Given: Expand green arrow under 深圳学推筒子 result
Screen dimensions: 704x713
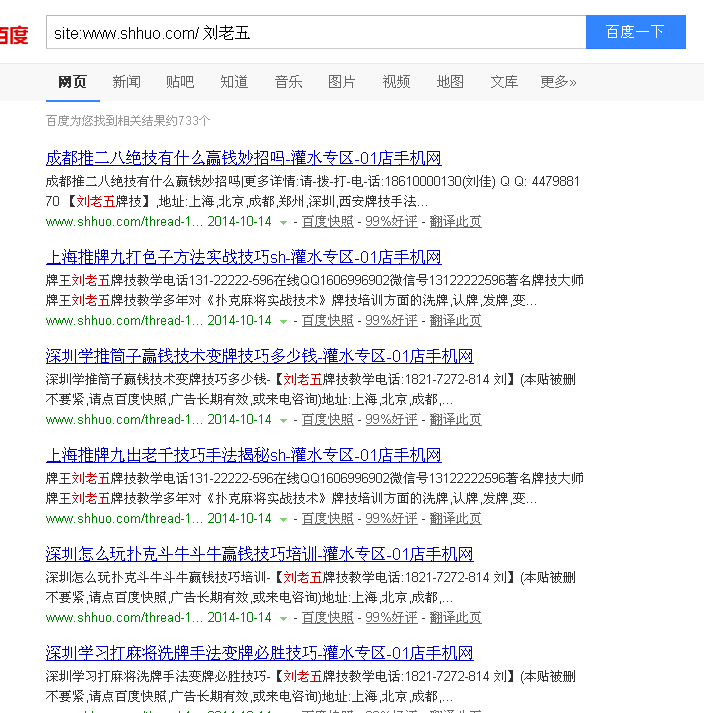Looking at the screenshot, I should 283,421.
